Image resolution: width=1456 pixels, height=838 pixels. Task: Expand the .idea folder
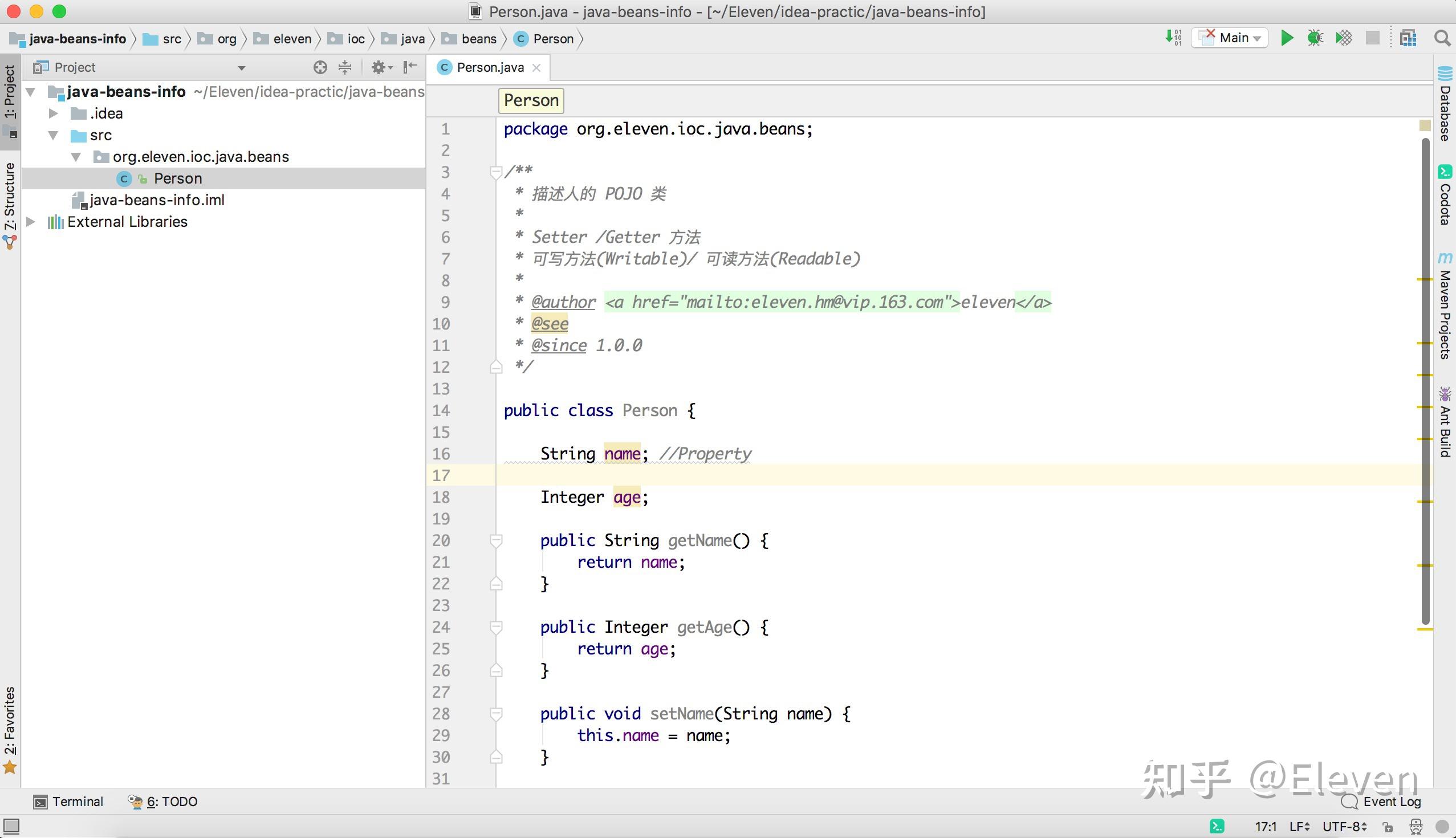click(x=53, y=113)
